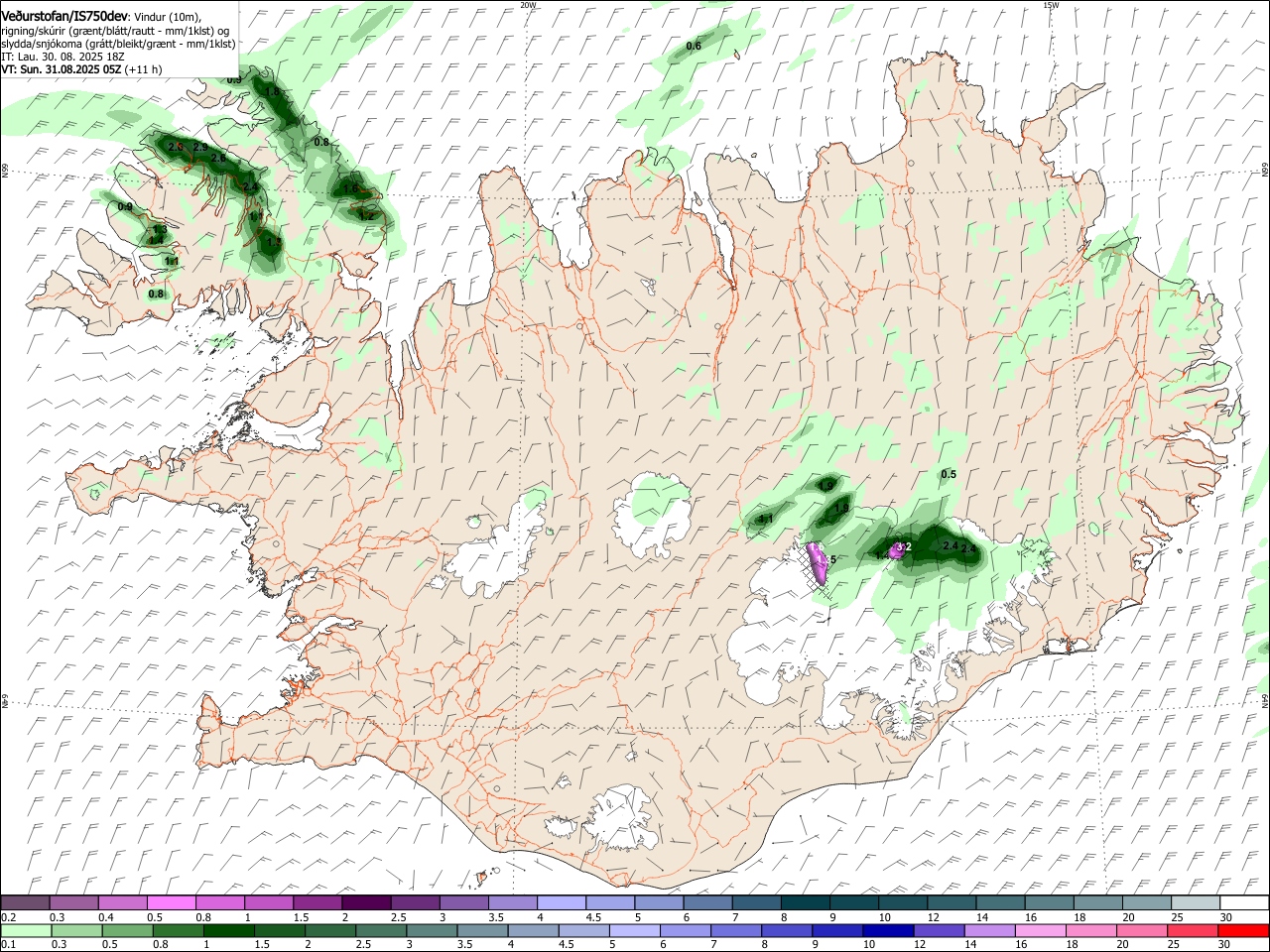Click upper-legend pale grey swatch between 25 and 30

1195,902
